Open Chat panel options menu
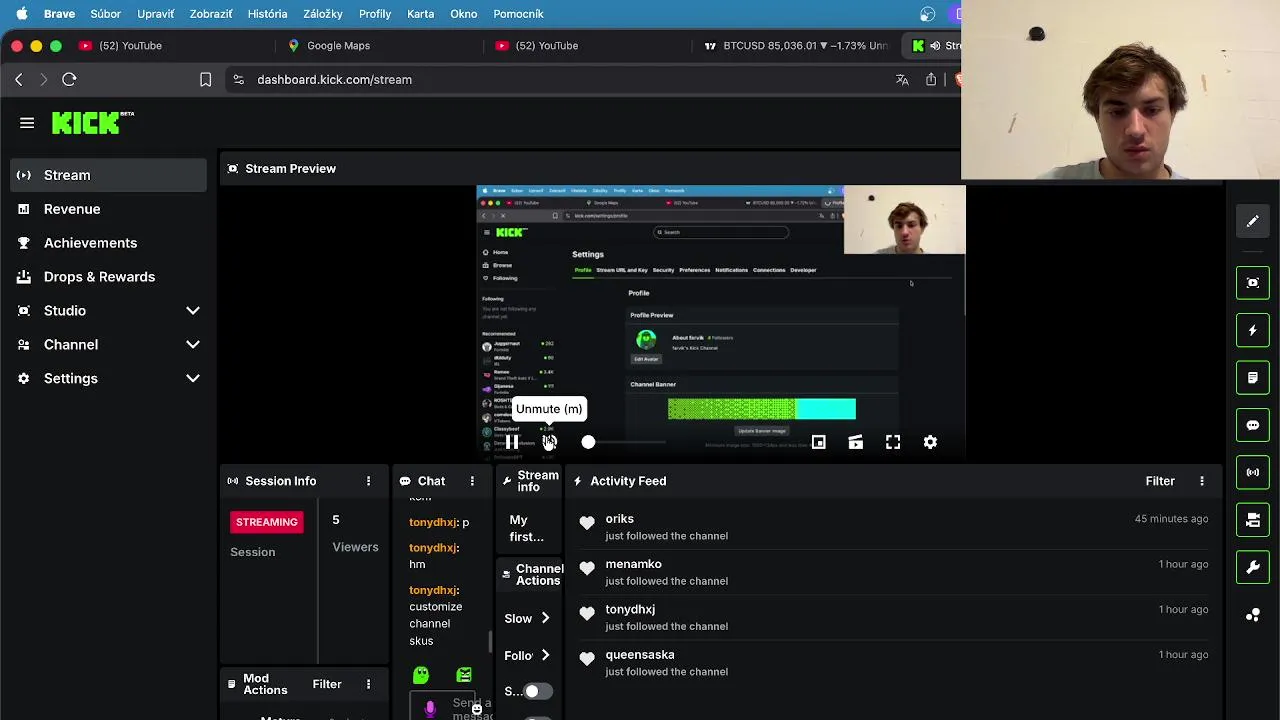Image resolution: width=1280 pixels, height=720 pixels. (x=472, y=481)
